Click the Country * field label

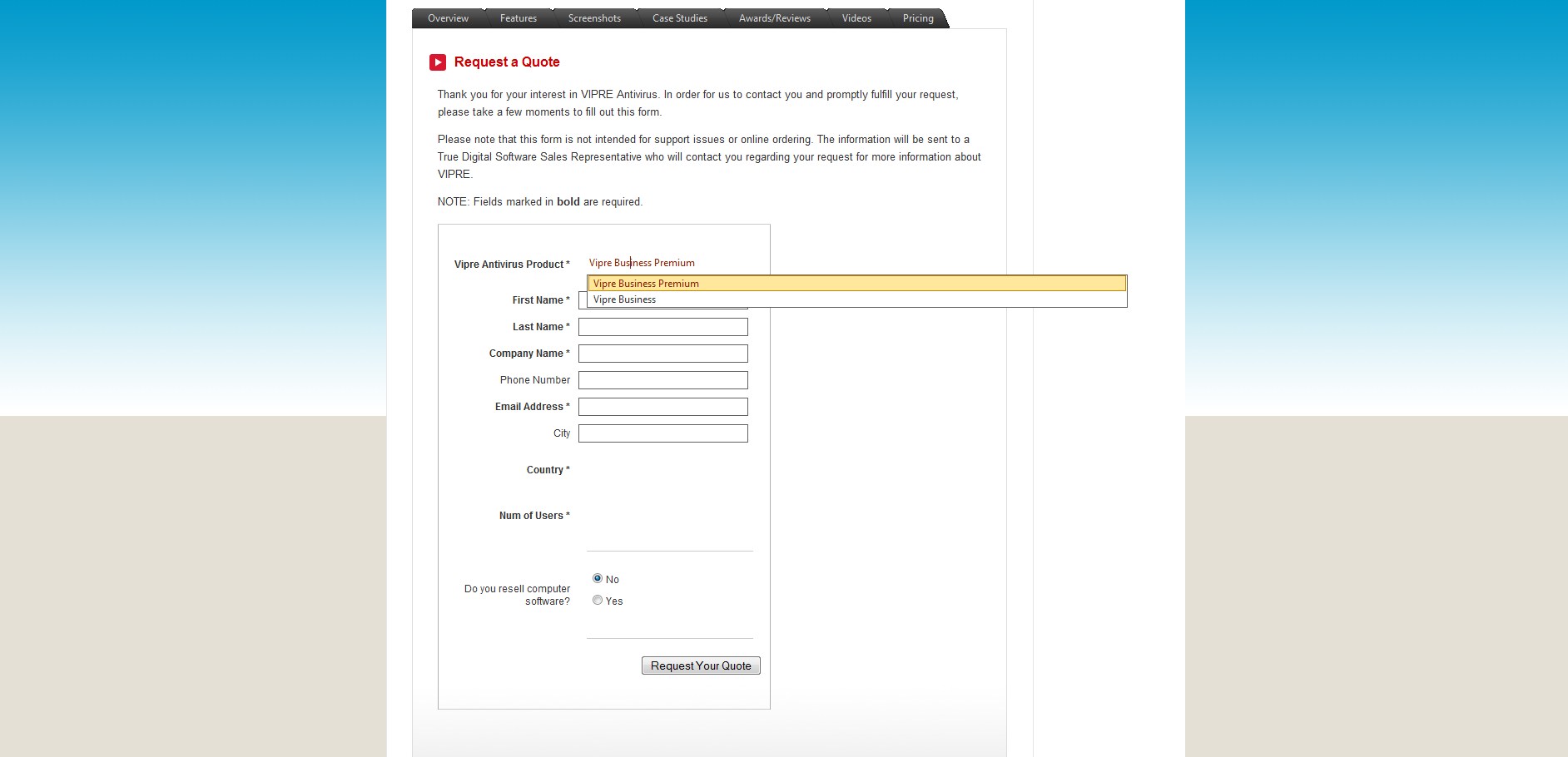[x=548, y=470]
